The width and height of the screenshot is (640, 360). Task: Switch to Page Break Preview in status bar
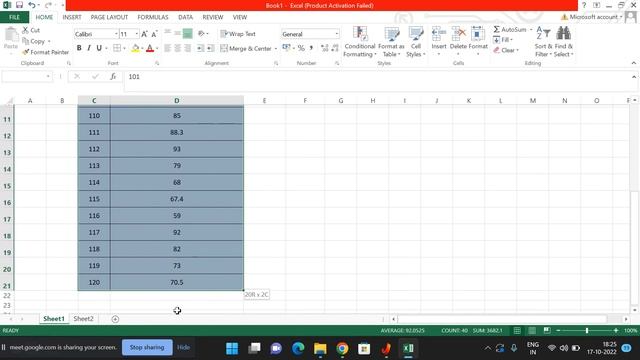tap(547, 330)
